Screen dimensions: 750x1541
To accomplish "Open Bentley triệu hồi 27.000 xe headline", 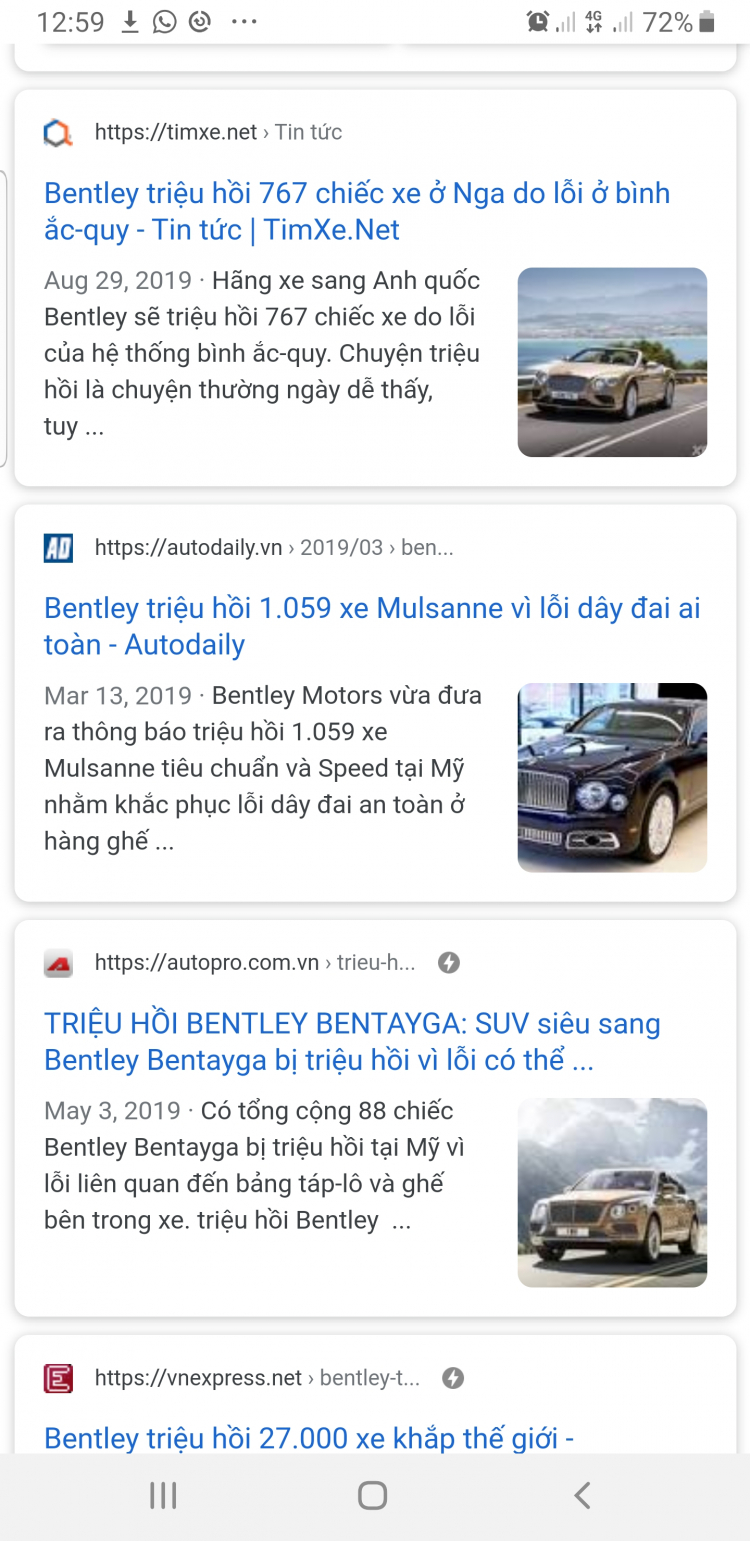I will coord(309,1438).
